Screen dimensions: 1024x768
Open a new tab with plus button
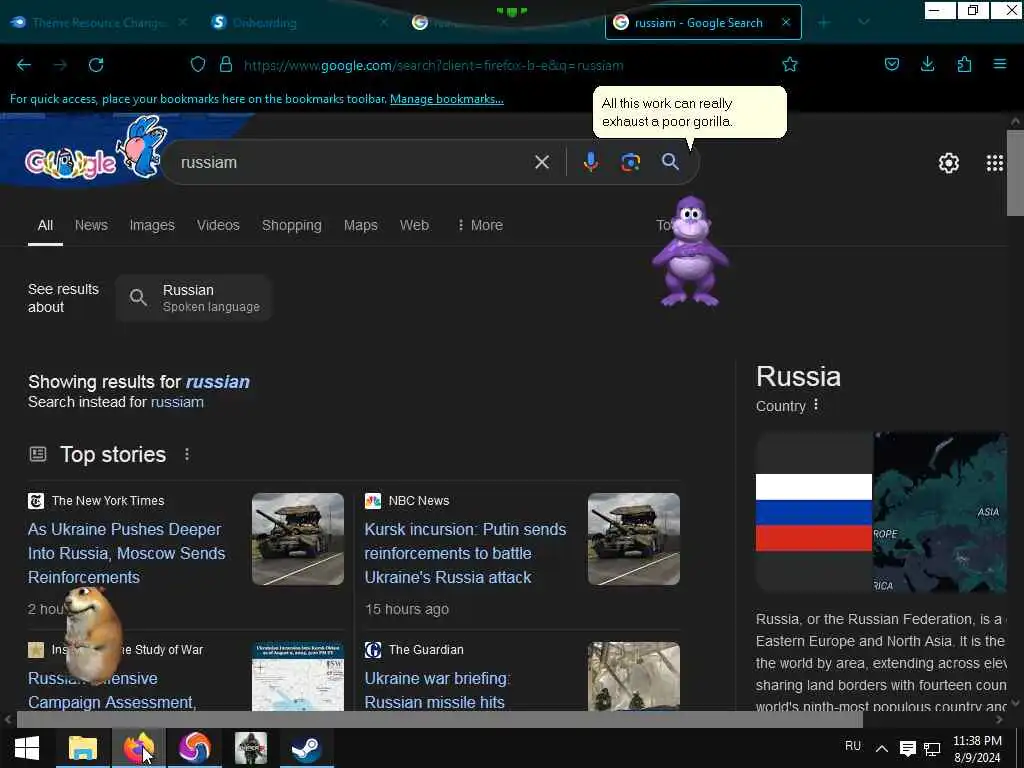pyautogui.click(x=824, y=22)
